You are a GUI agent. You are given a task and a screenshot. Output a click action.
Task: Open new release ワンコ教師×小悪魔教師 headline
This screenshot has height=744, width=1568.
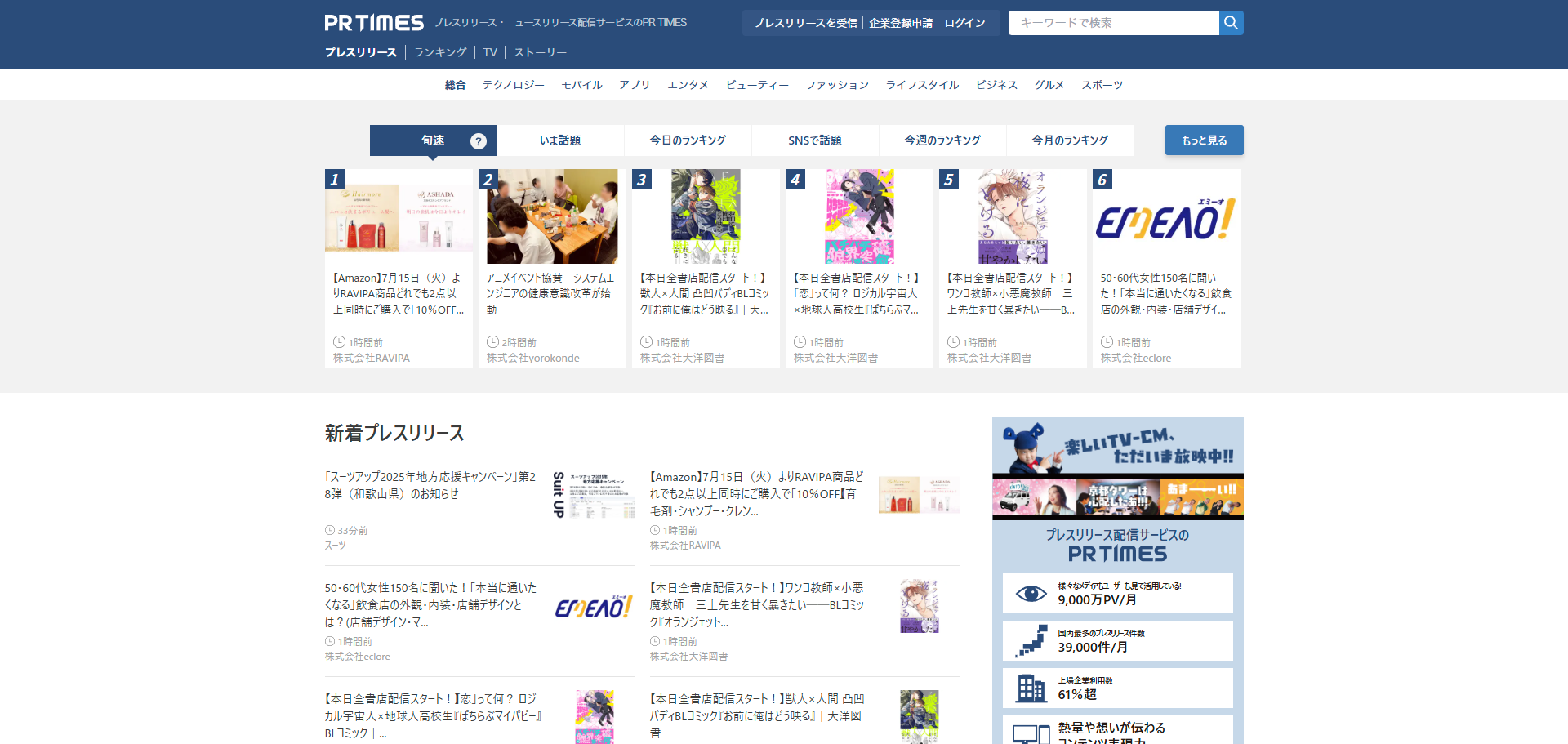[756, 604]
